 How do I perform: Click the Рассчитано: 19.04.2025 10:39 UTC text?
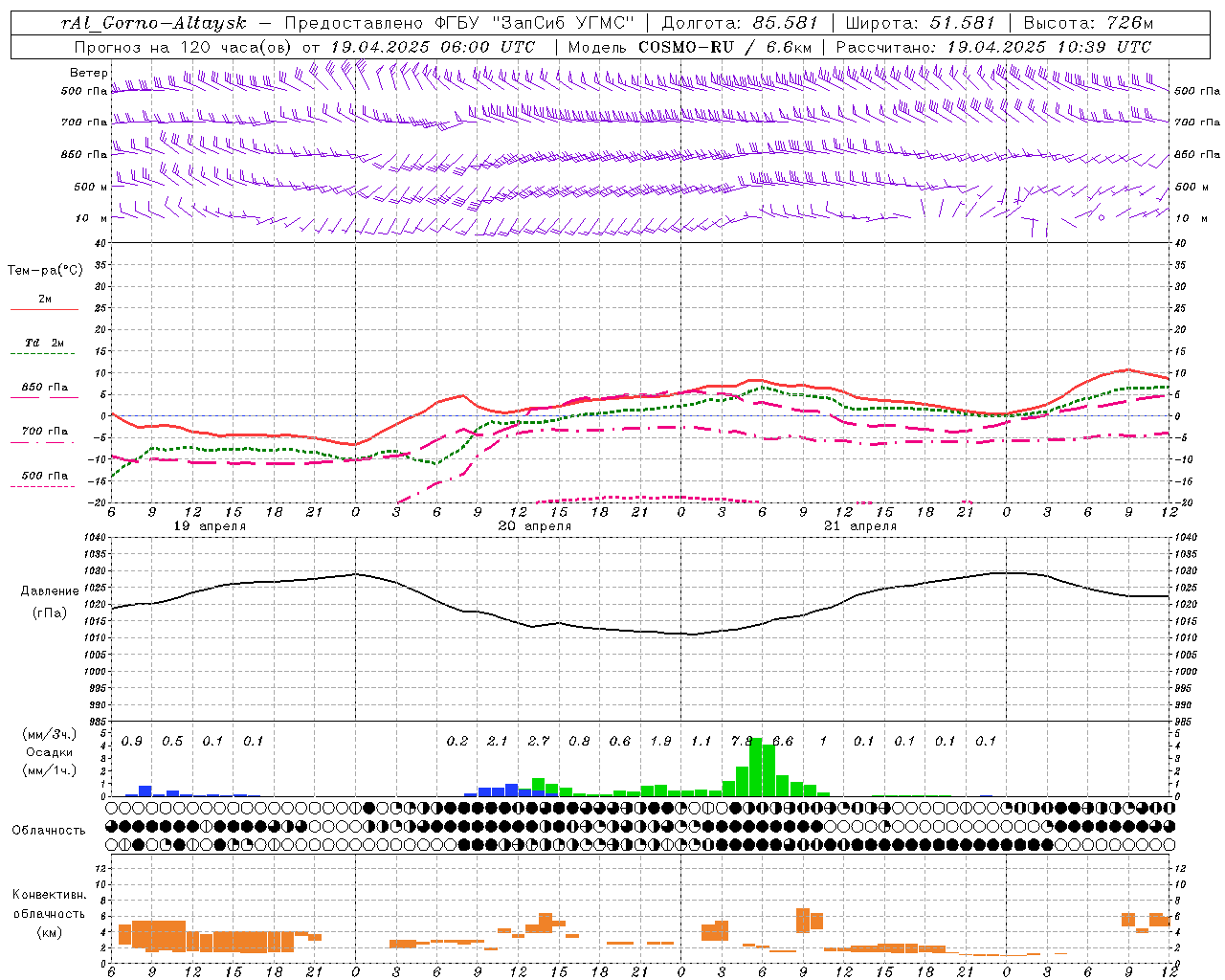pos(993,47)
